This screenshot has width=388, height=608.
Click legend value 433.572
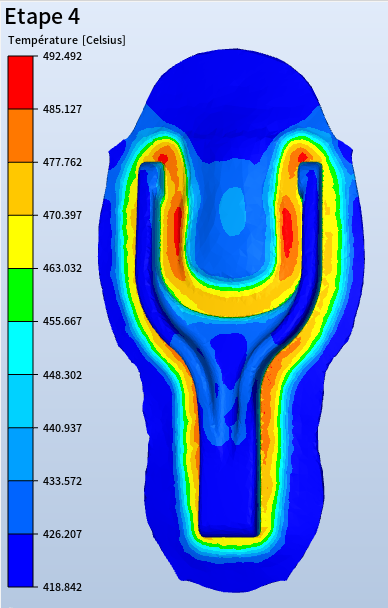pos(62,481)
